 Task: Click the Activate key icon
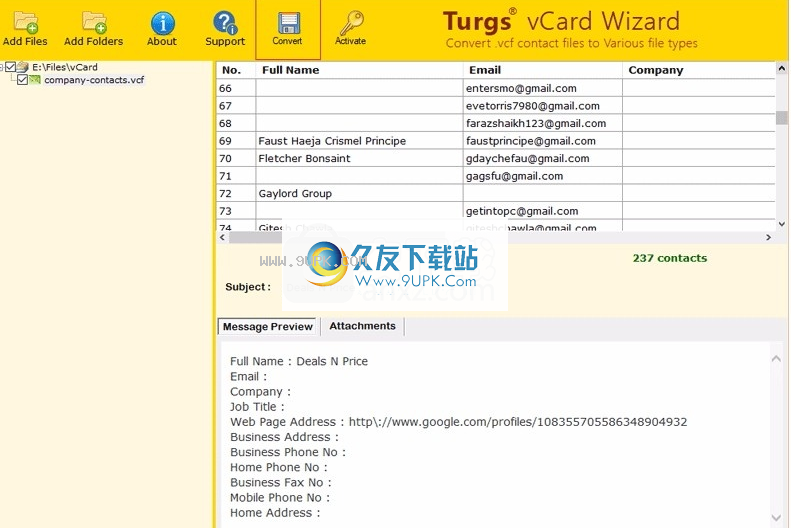coord(351,29)
